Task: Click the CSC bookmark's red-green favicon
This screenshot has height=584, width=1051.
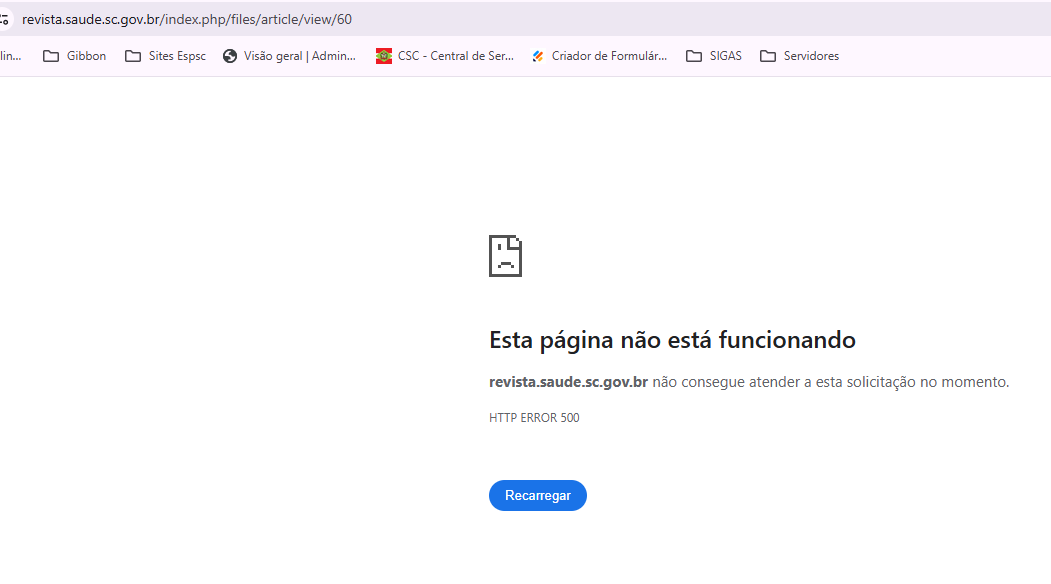Action: 384,56
